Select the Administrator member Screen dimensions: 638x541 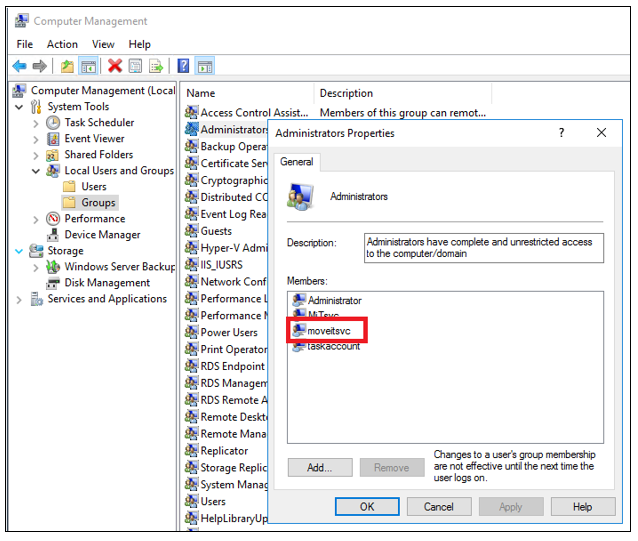point(327,301)
